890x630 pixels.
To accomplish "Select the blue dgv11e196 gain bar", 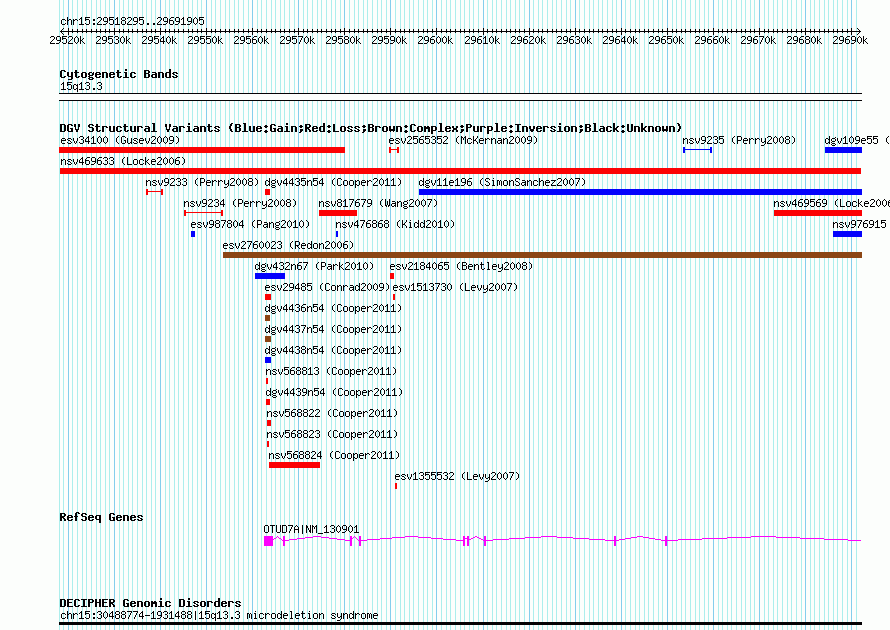I will [640, 192].
